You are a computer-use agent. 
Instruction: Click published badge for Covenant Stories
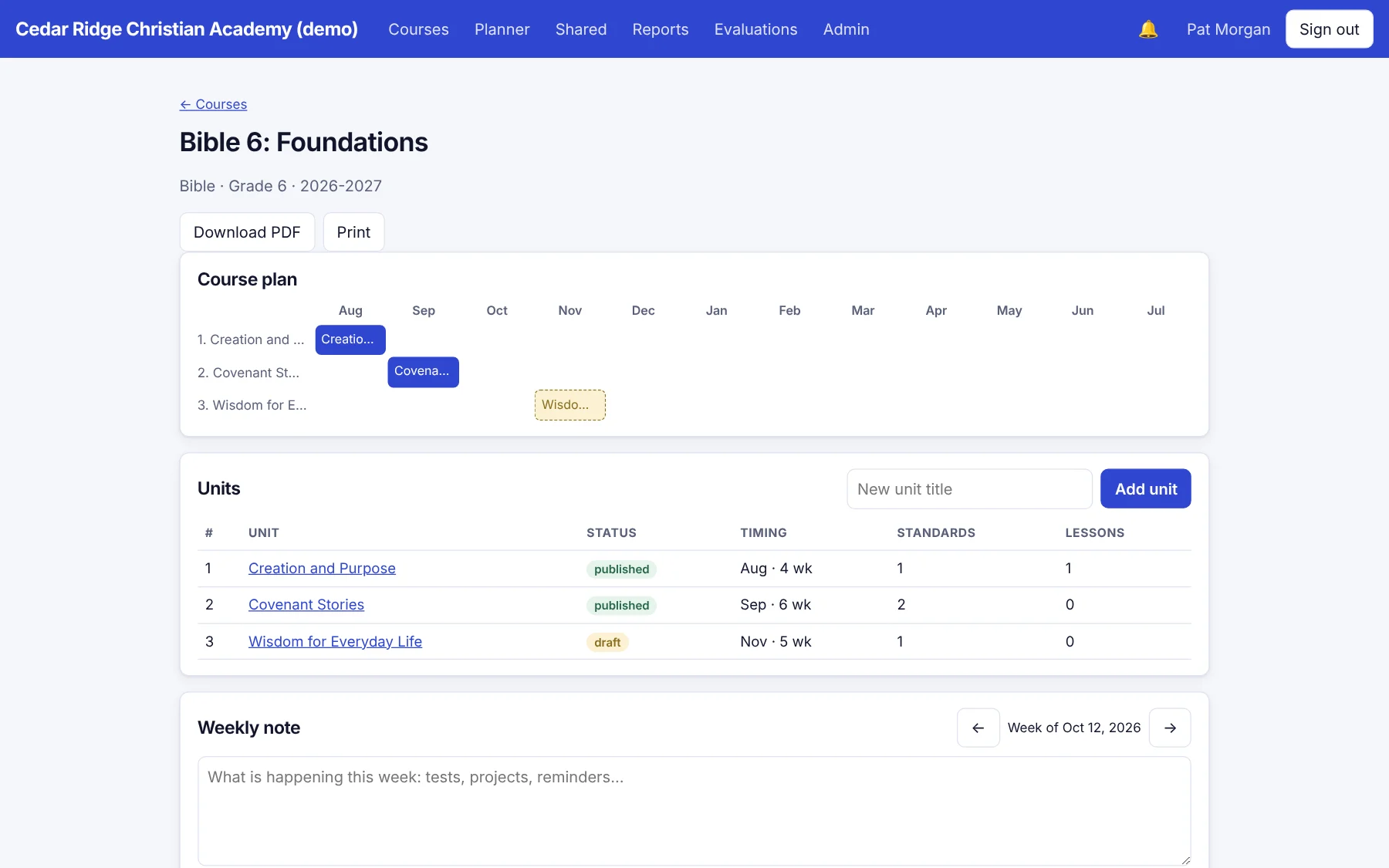[x=622, y=606]
